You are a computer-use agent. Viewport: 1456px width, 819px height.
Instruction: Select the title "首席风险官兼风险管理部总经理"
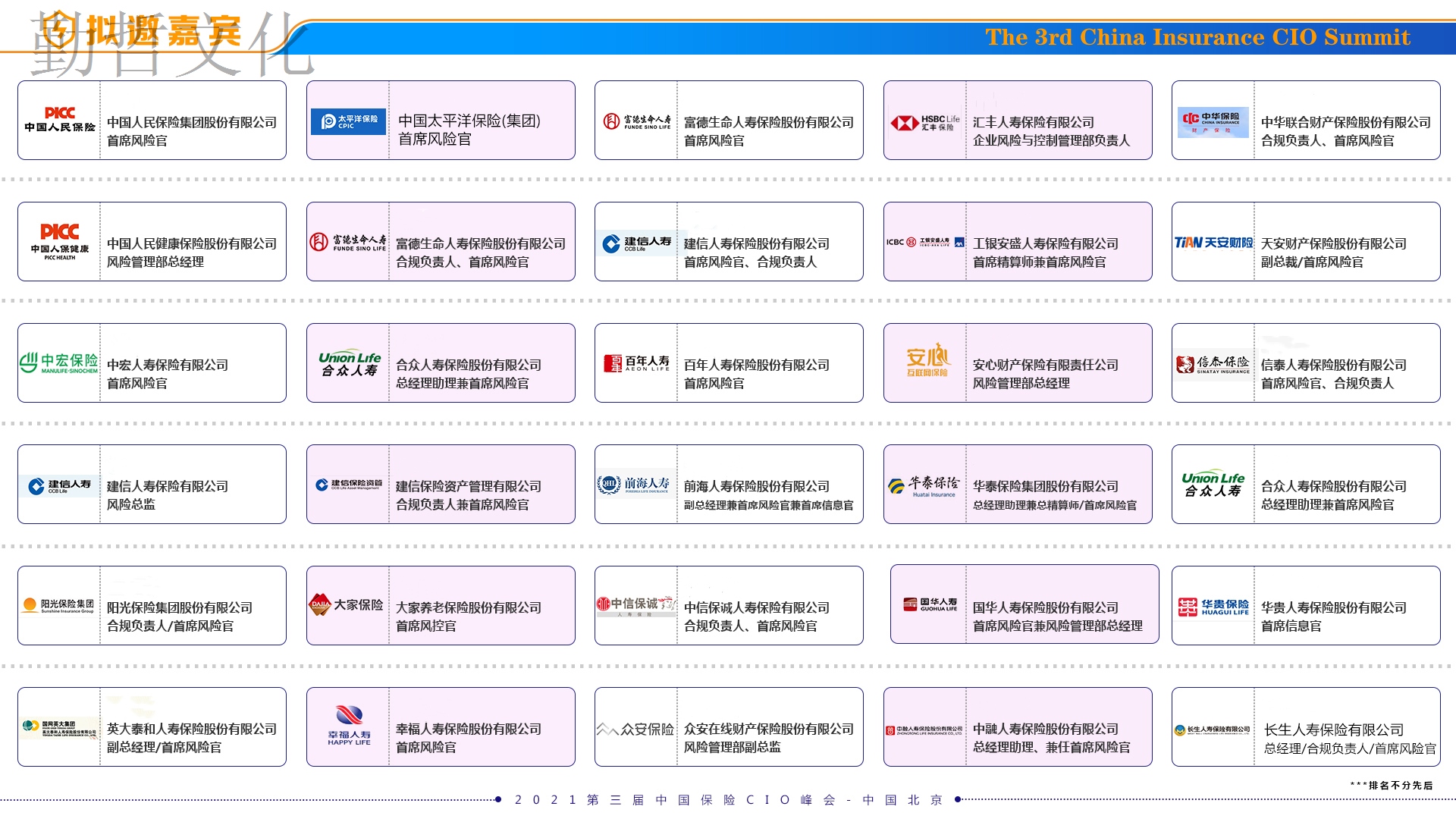point(1058,626)
